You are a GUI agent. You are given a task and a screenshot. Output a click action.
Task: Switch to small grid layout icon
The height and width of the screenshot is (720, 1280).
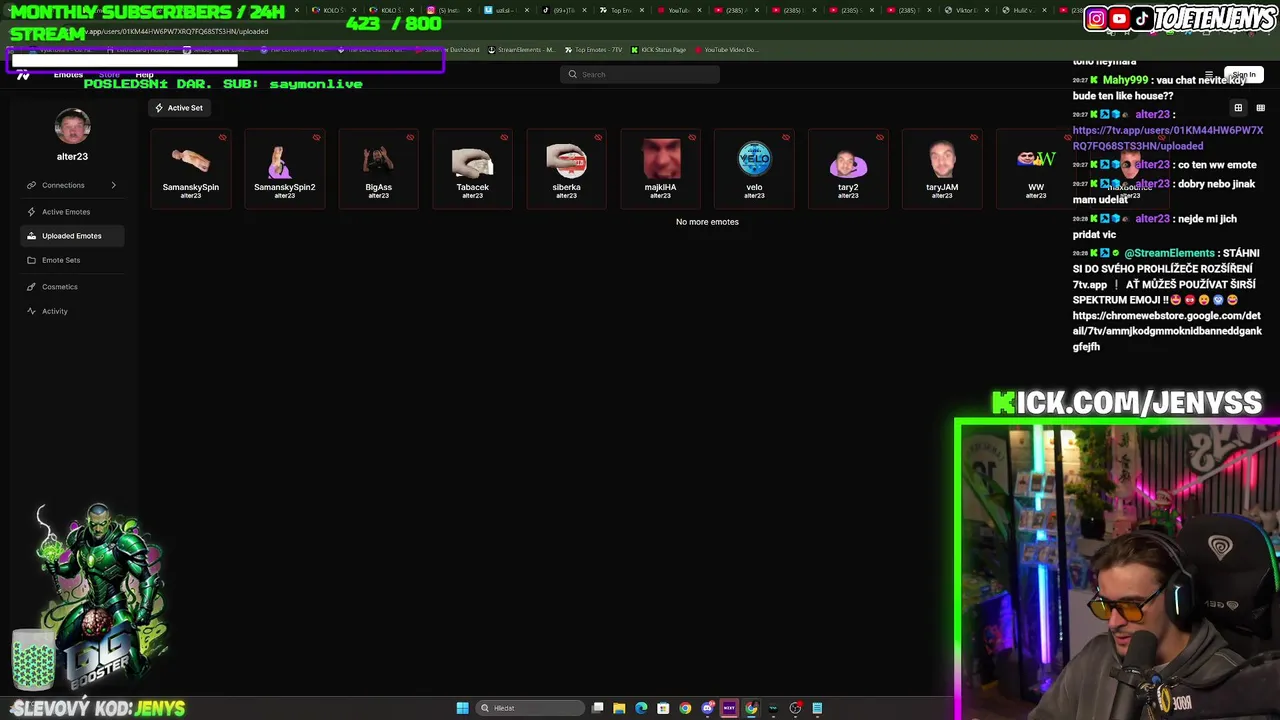pos(1260,108)
